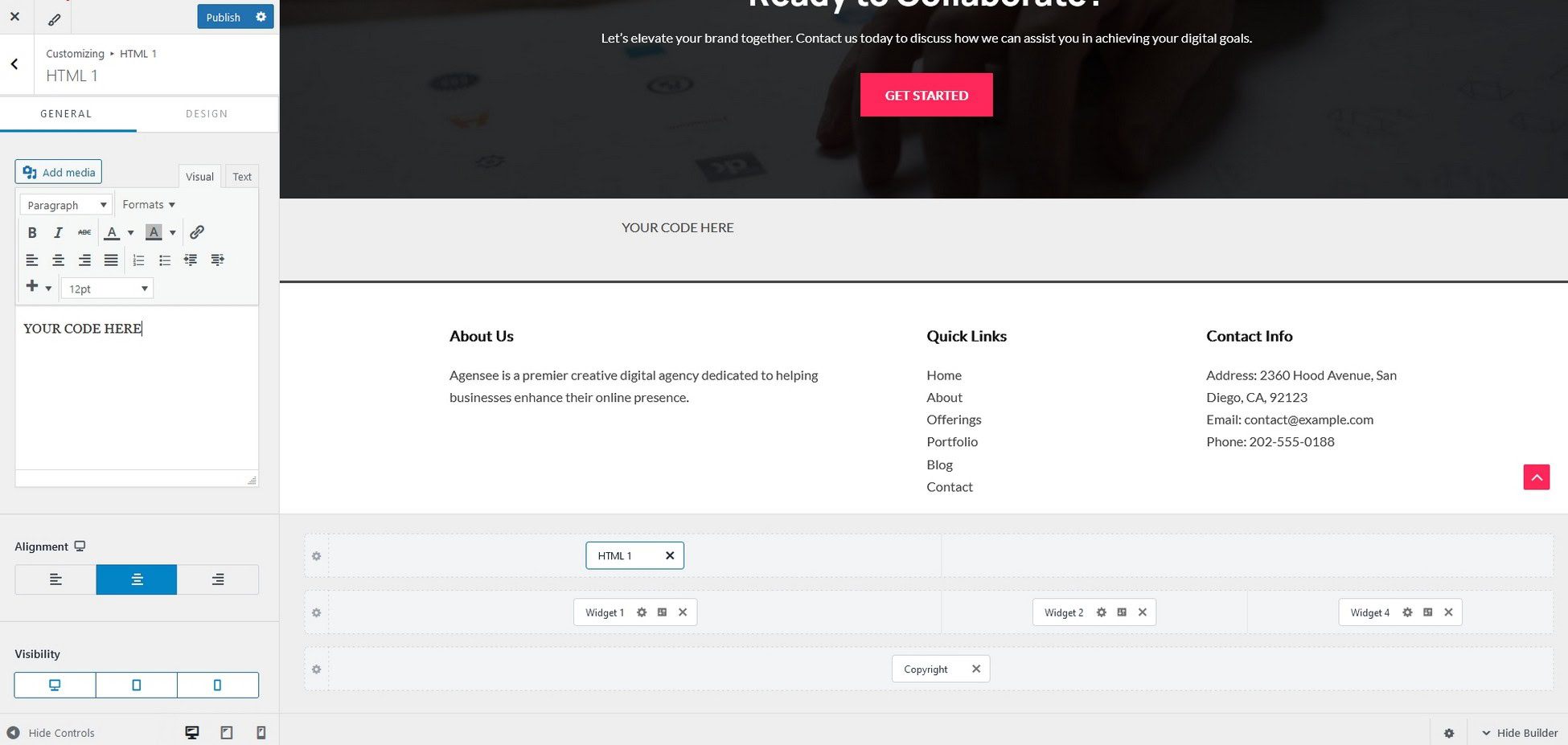This screenshot has width=1568, height=745.
Task: Go back using the left chevron arrow
Action: (x=14, y=64)
